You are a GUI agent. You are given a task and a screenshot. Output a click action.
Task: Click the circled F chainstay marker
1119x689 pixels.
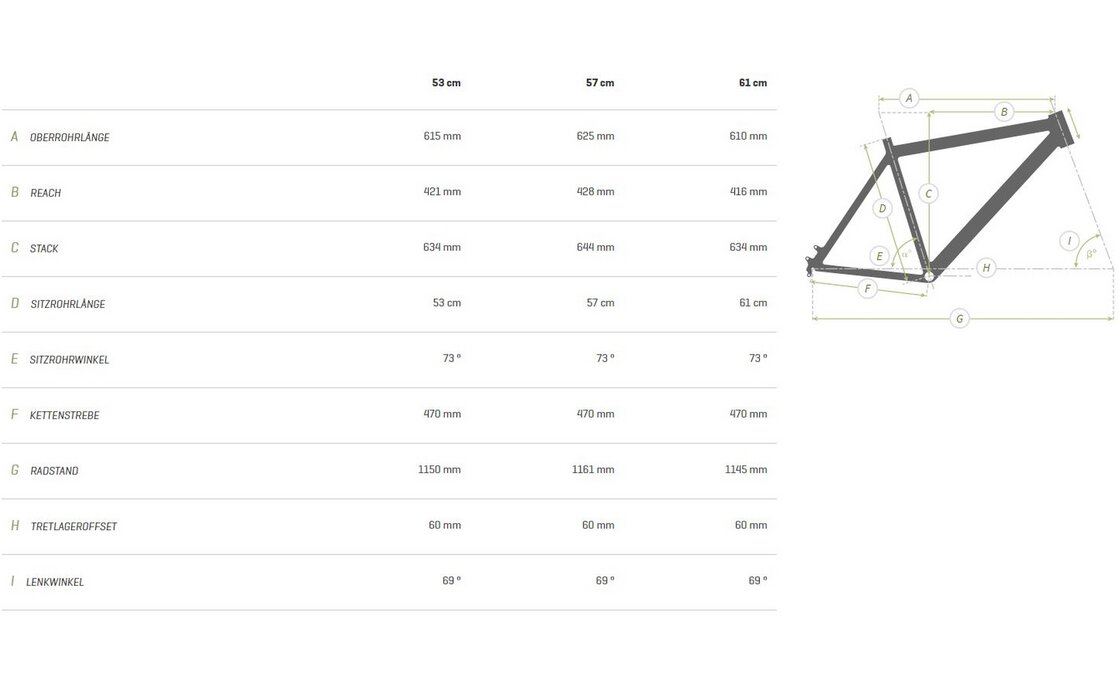click(x=867, y=289)
